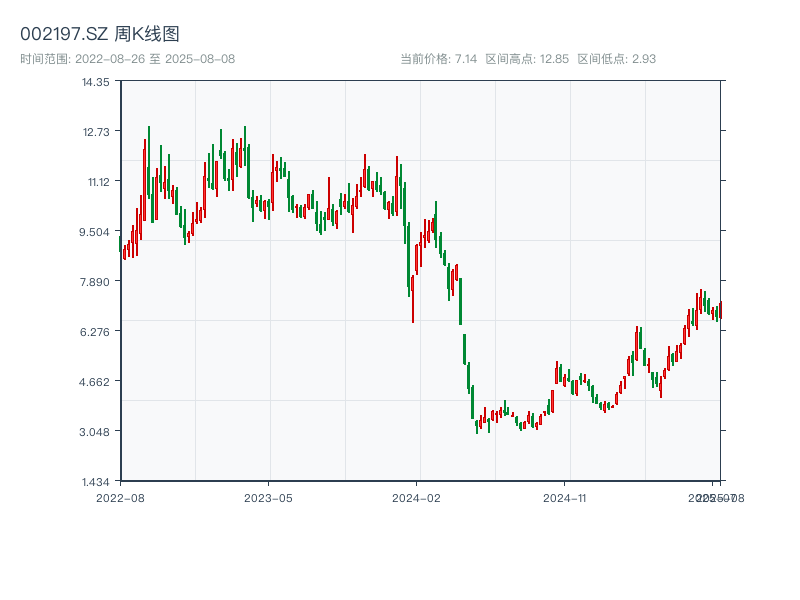Click the 7.890 y-axis label
The height and width of the screenshot is (600, 800).
(x=94, y=282)
